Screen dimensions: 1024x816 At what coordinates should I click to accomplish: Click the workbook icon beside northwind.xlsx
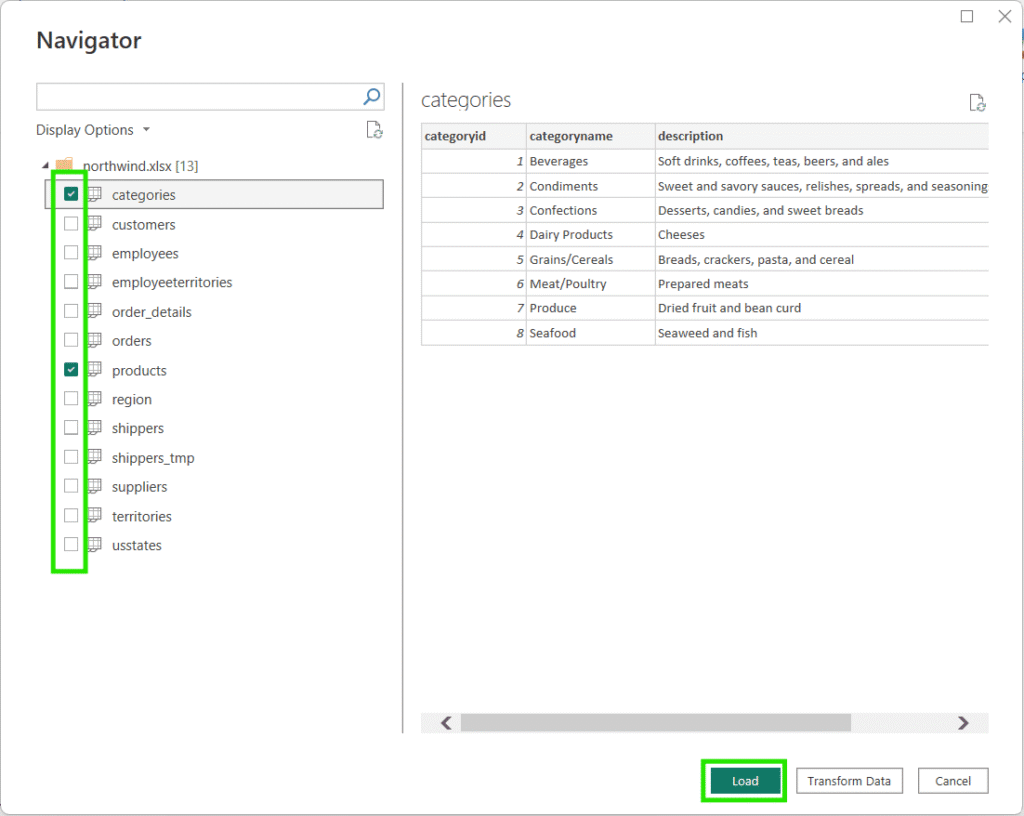tap(63, 165)
